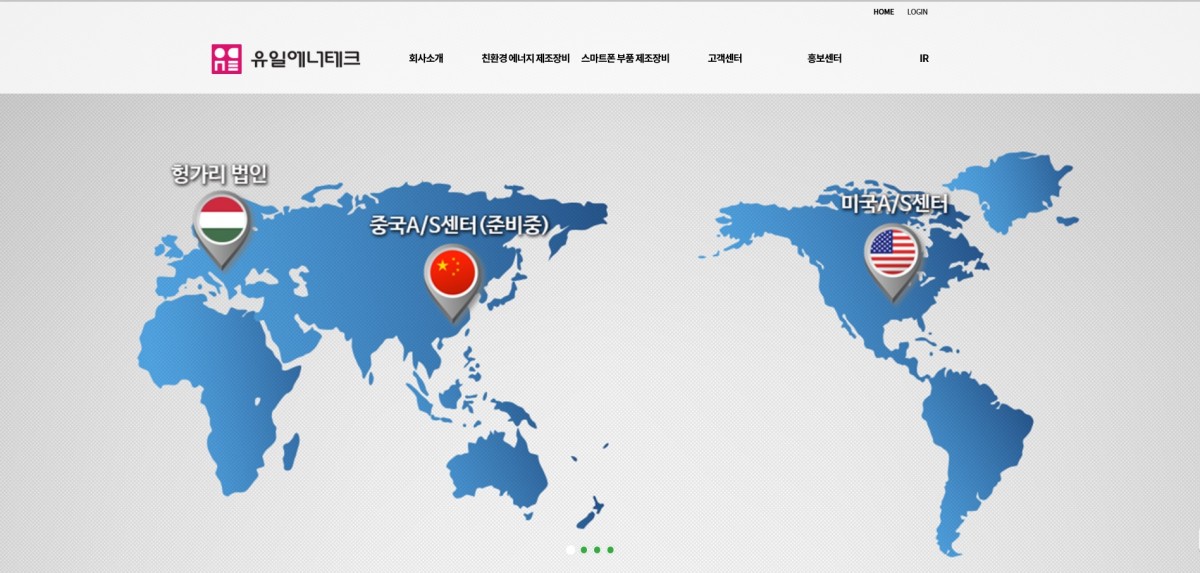This screenshot has width=1200, height=573.
Task: Click the Hungary flag map pin
Action: 222,222
